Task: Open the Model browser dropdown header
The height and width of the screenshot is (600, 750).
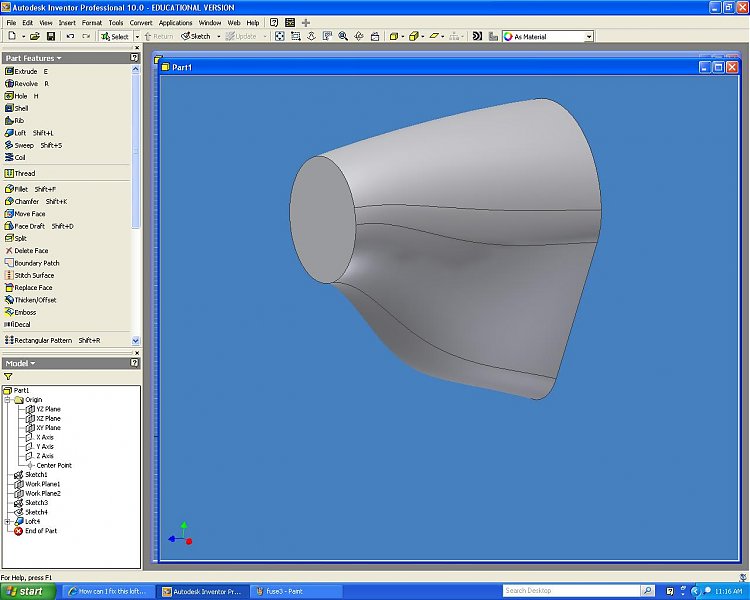Action: (x=20, y=363)
